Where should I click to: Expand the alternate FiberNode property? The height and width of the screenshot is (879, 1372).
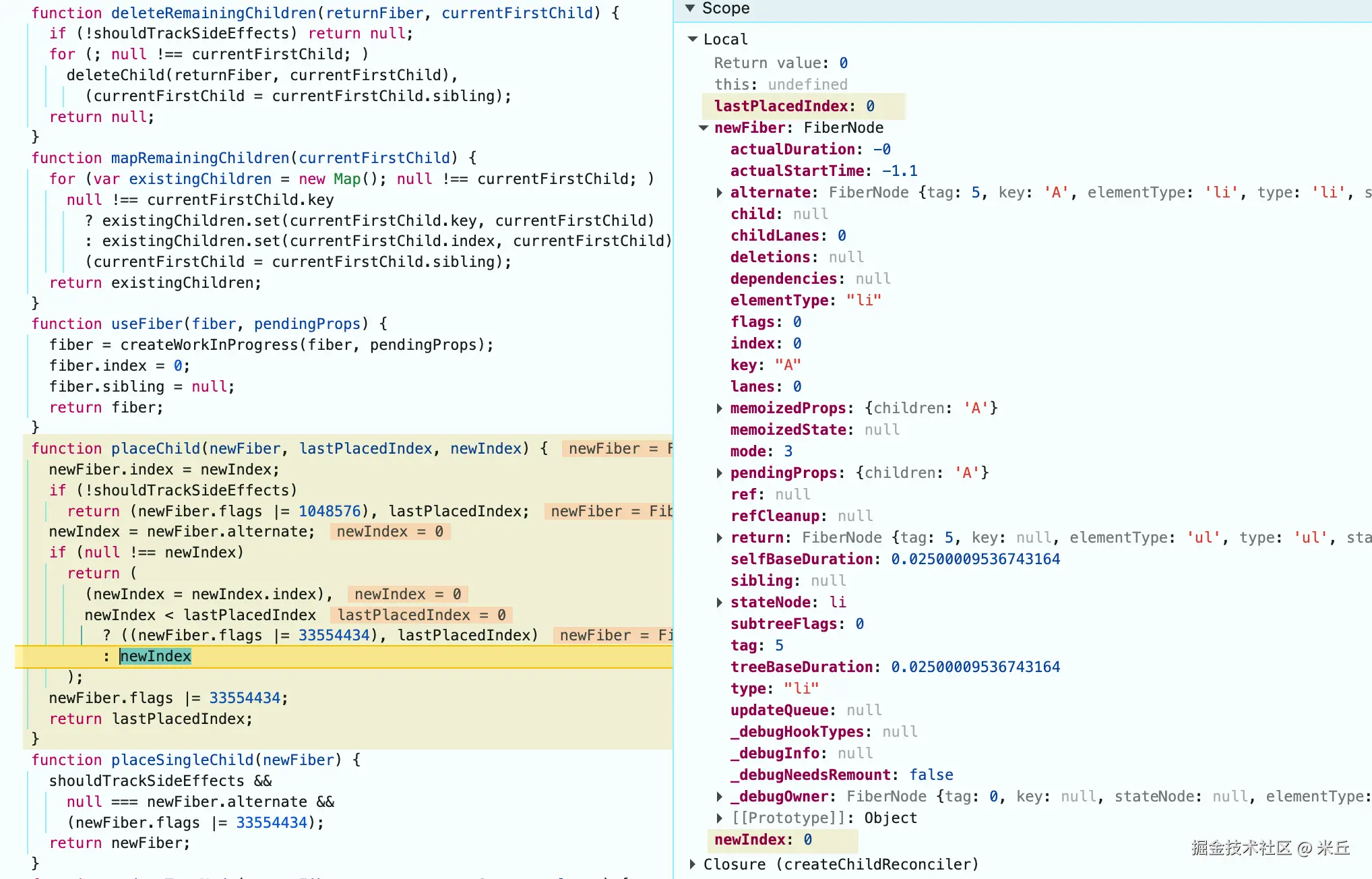[720, 193]
